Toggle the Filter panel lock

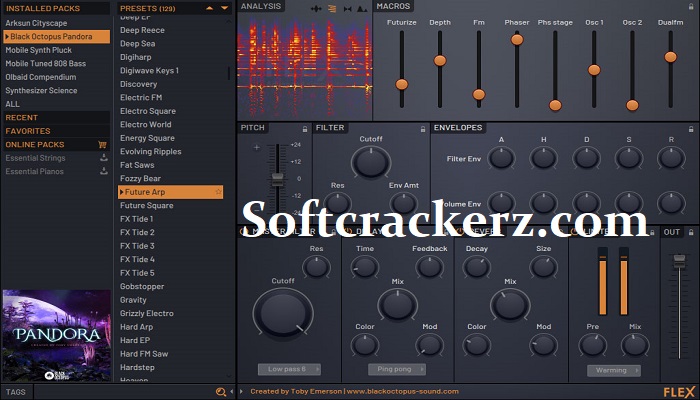[423, 129]
